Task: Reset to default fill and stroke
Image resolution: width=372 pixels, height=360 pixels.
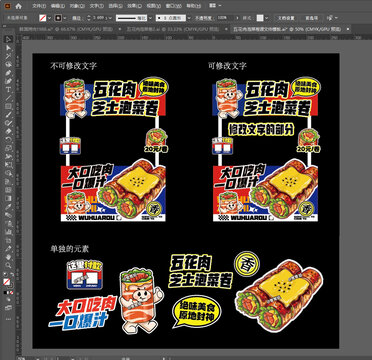Action: pos(5,274)
